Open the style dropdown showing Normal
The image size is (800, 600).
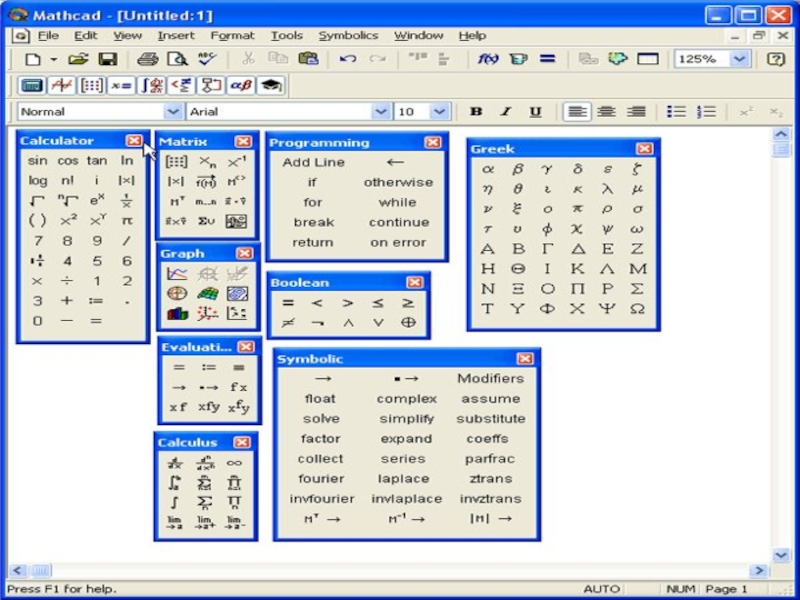click(173, 112)
